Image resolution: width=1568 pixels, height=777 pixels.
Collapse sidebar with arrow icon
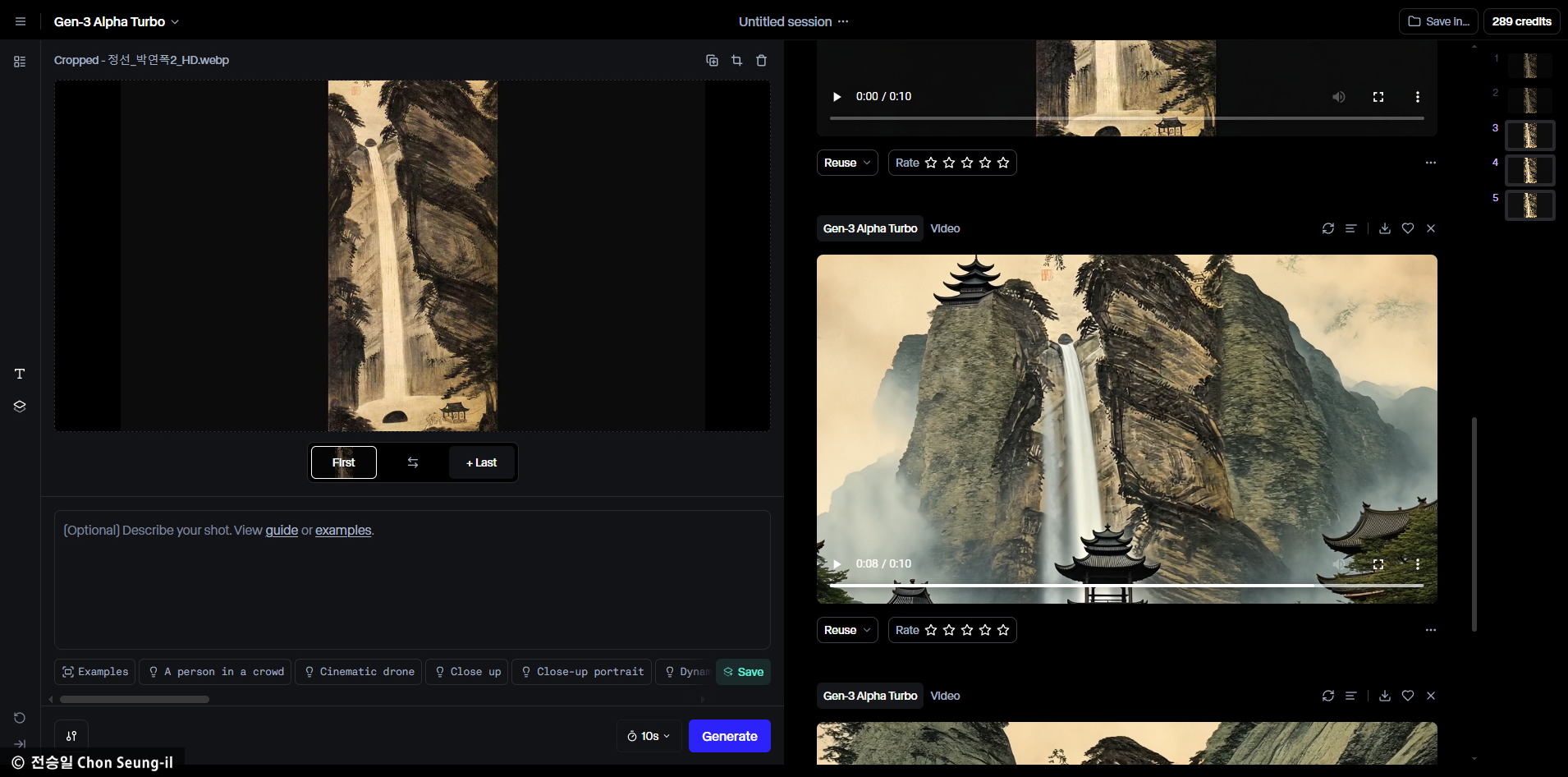click(x=20, y=743)
